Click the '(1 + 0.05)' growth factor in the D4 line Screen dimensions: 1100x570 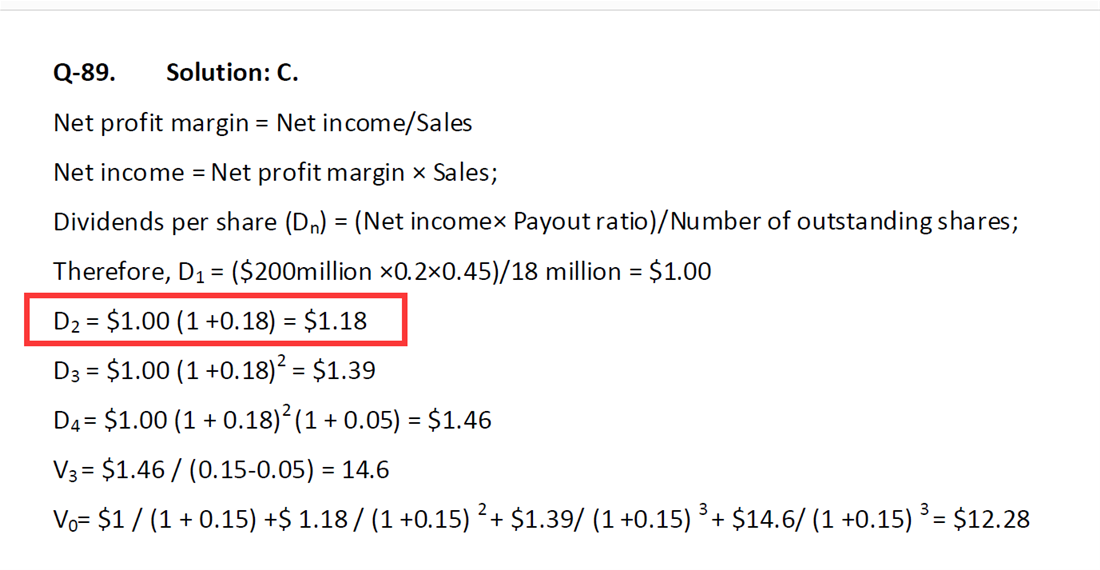[x=348, y=420]
